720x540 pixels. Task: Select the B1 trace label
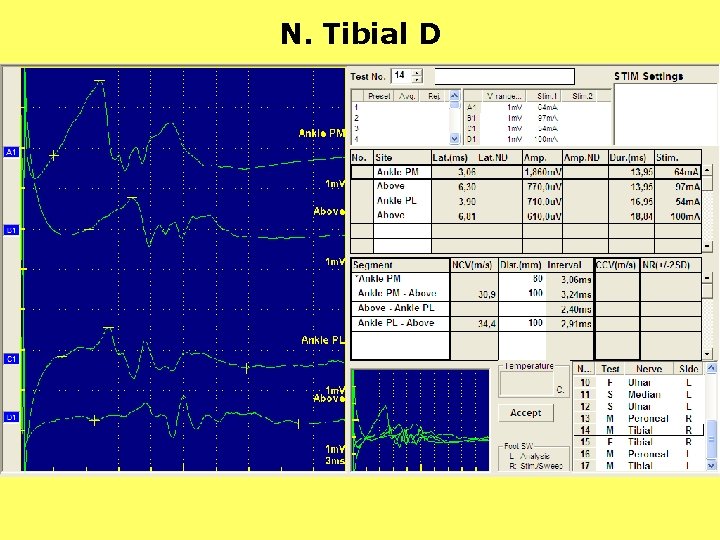[11, 230]
